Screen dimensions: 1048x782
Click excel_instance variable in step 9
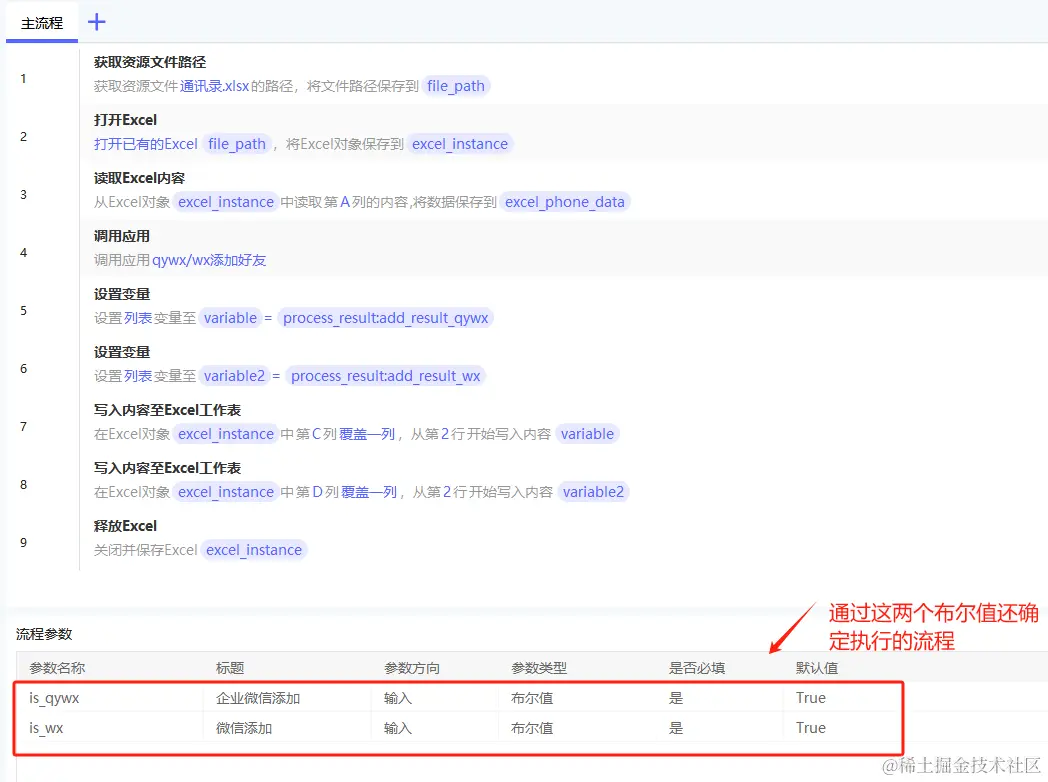point(254,551)
